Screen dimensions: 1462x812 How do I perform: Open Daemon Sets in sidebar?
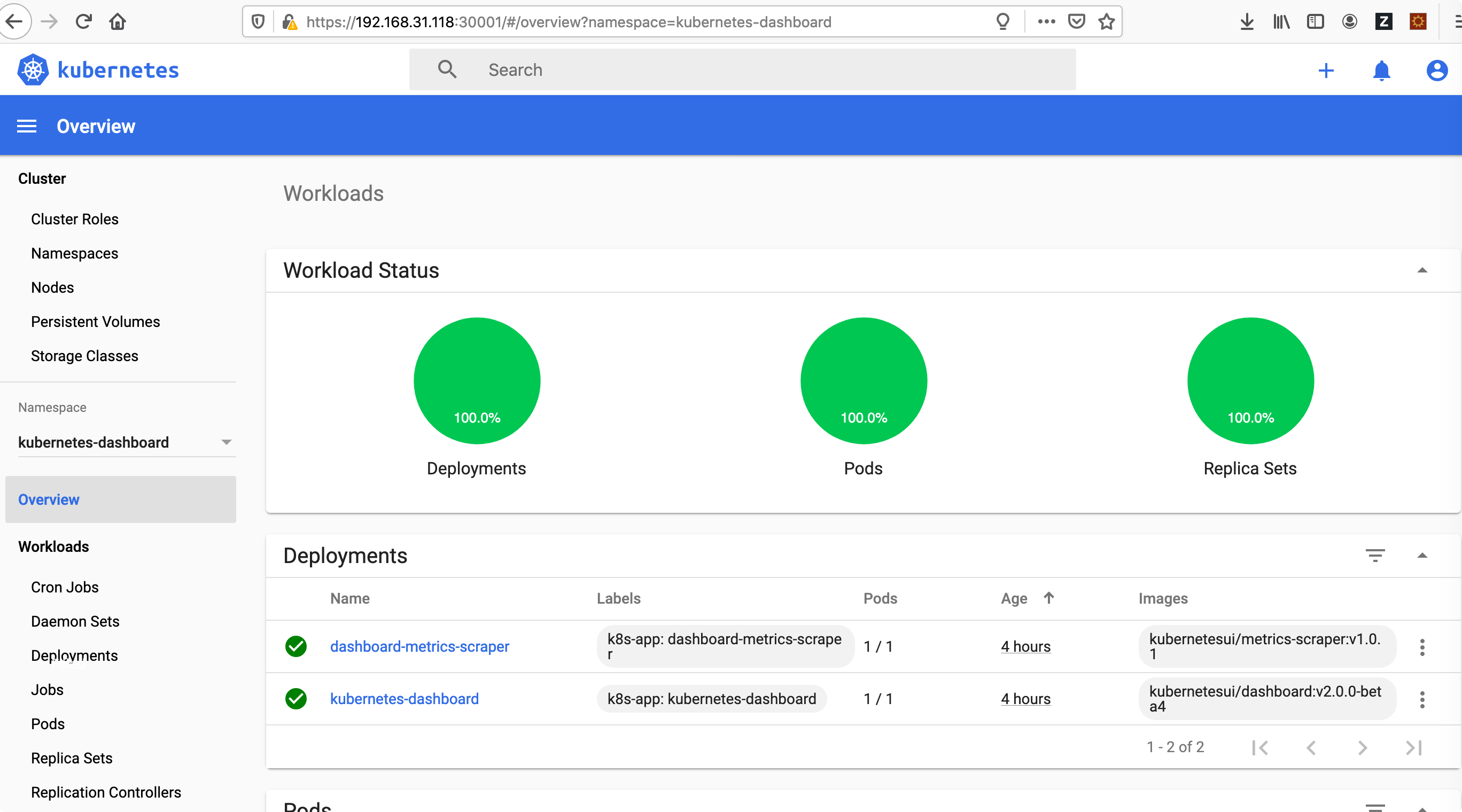pyautogui.click(x=75, y=621)
